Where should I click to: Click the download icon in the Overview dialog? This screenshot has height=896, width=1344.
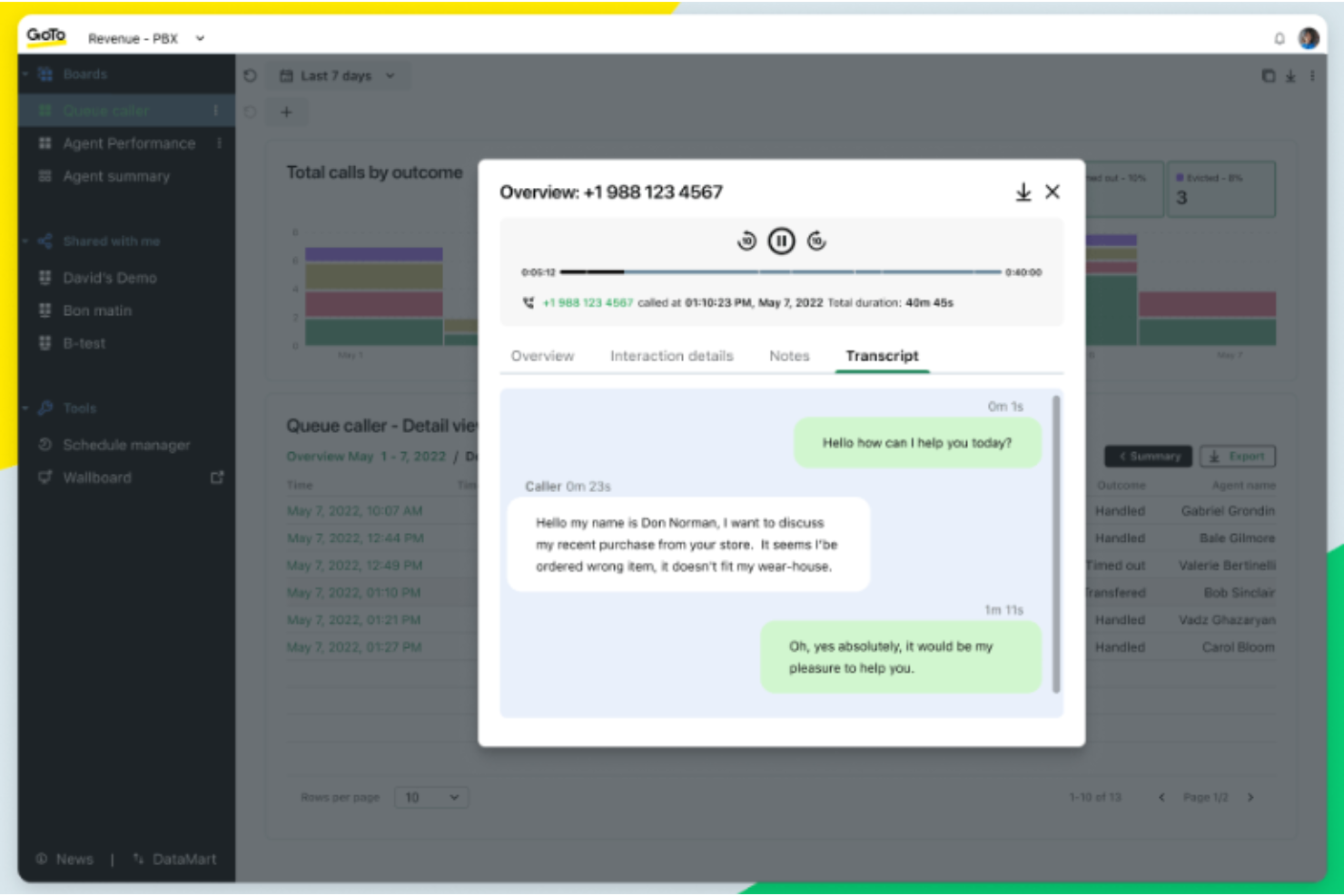(1024, 192)
